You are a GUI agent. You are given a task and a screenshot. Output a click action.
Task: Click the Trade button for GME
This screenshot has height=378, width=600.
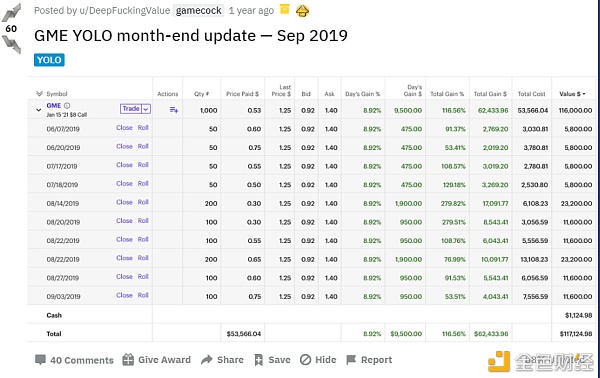(x=131, y=109)
